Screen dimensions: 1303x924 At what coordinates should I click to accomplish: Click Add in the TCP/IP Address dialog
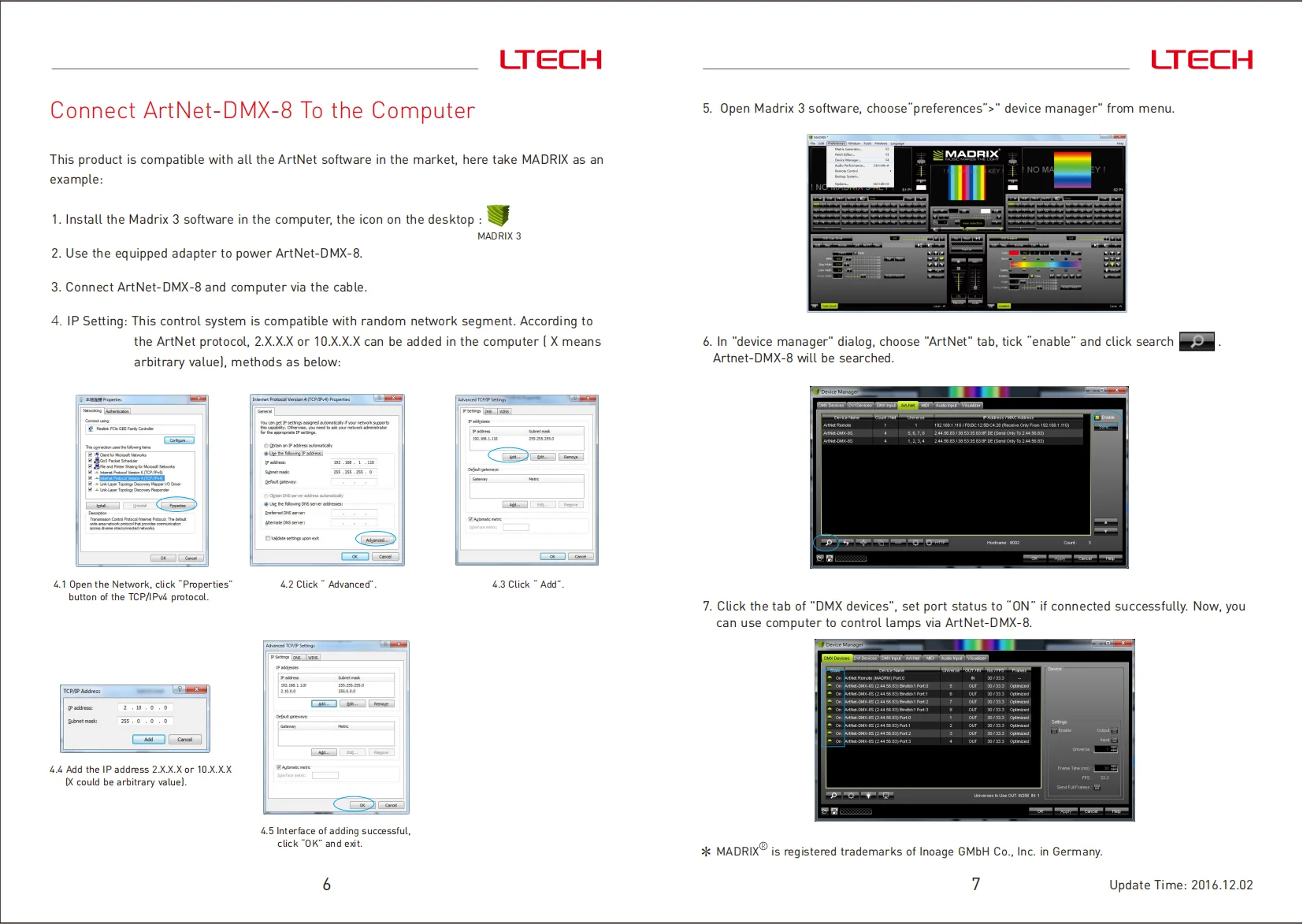(x=148, y=740)
